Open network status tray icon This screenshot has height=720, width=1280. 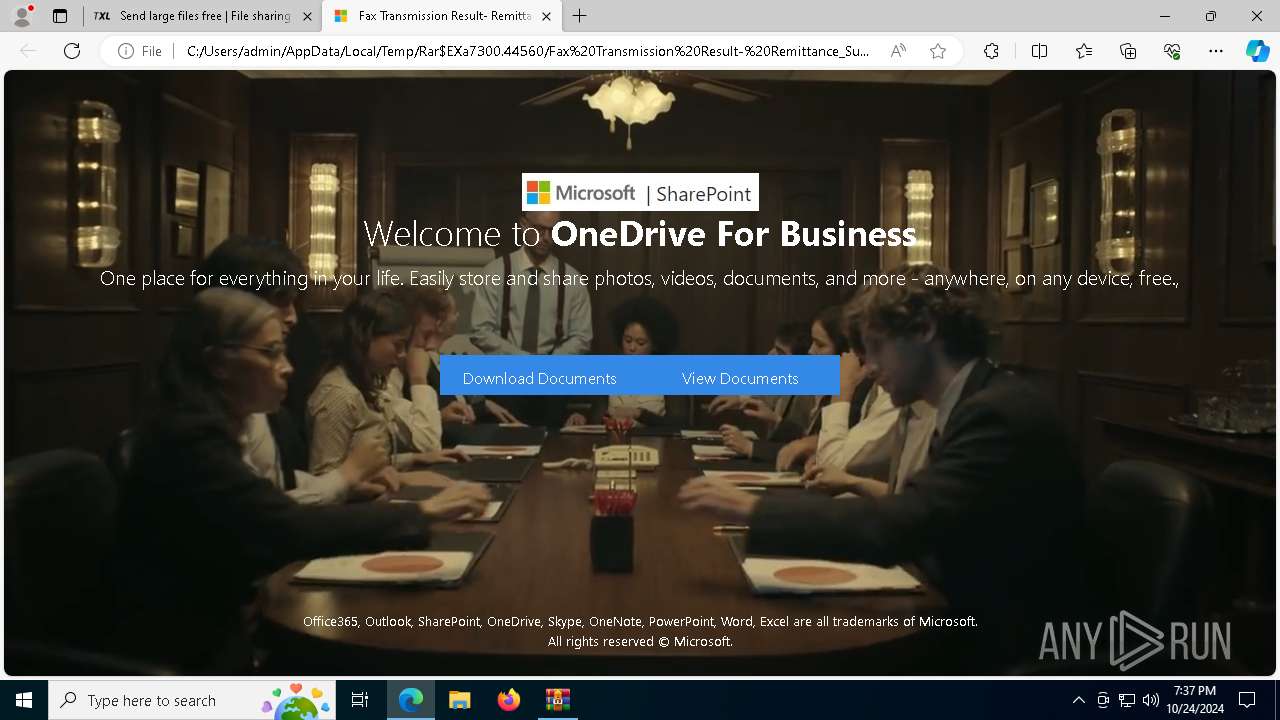[x=1127, y=700]
